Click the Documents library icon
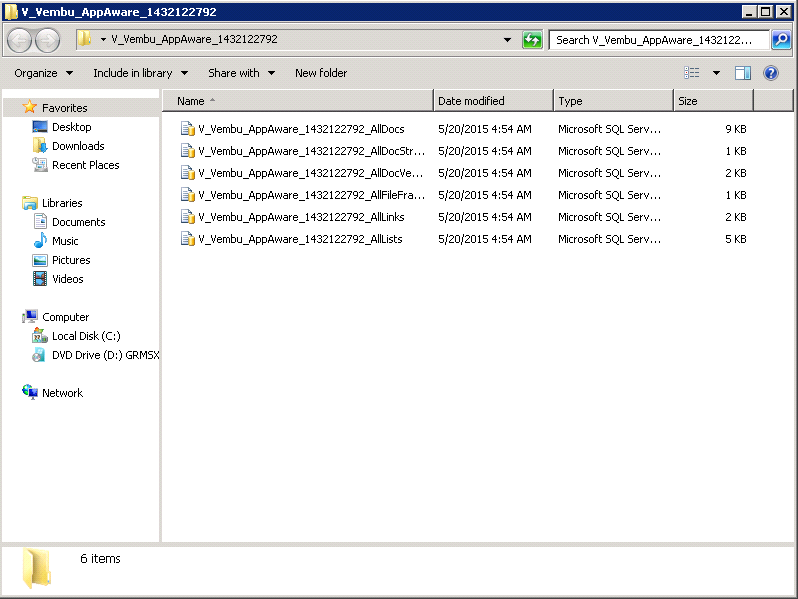This screenshot has height=599, width=798. (x=40, y=221)
